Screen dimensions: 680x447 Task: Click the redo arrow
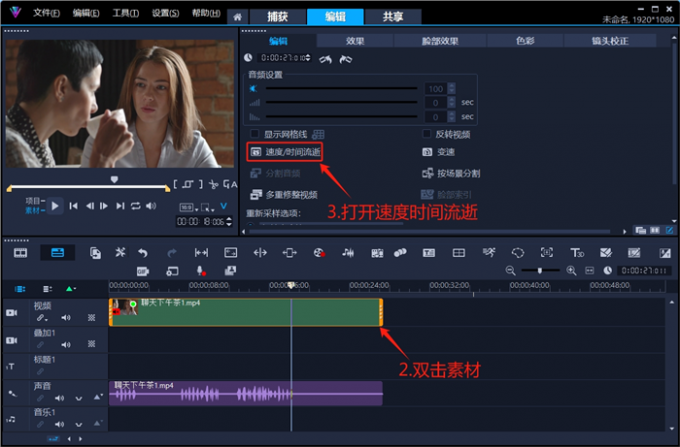pyautogui.click(x=172, y=253)
